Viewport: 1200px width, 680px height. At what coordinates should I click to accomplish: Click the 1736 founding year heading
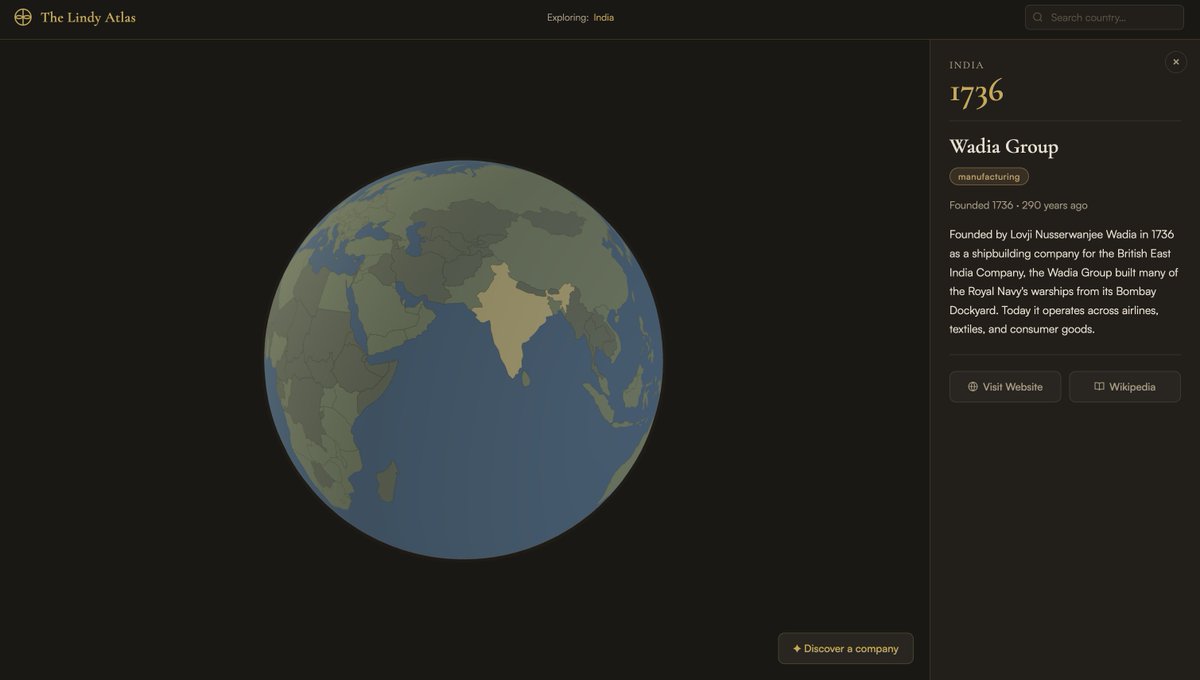[x=976, y=92]
